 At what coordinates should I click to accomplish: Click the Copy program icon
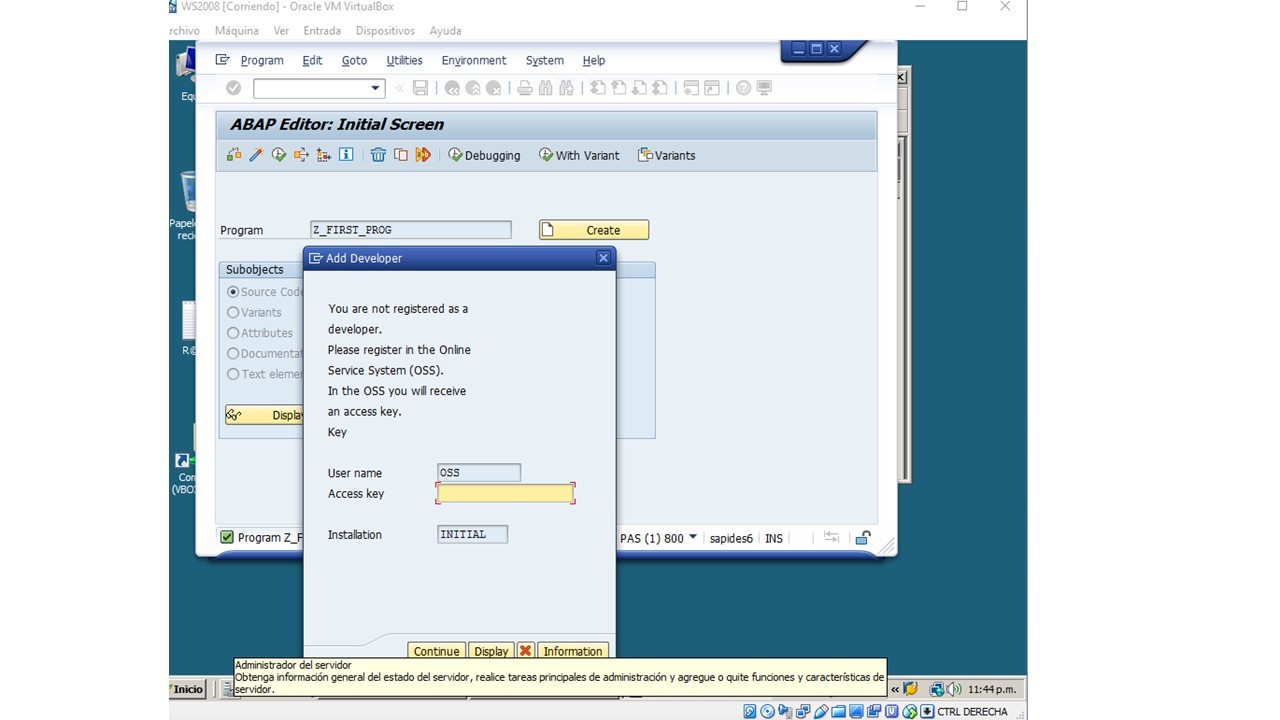(x=401, y=155)
